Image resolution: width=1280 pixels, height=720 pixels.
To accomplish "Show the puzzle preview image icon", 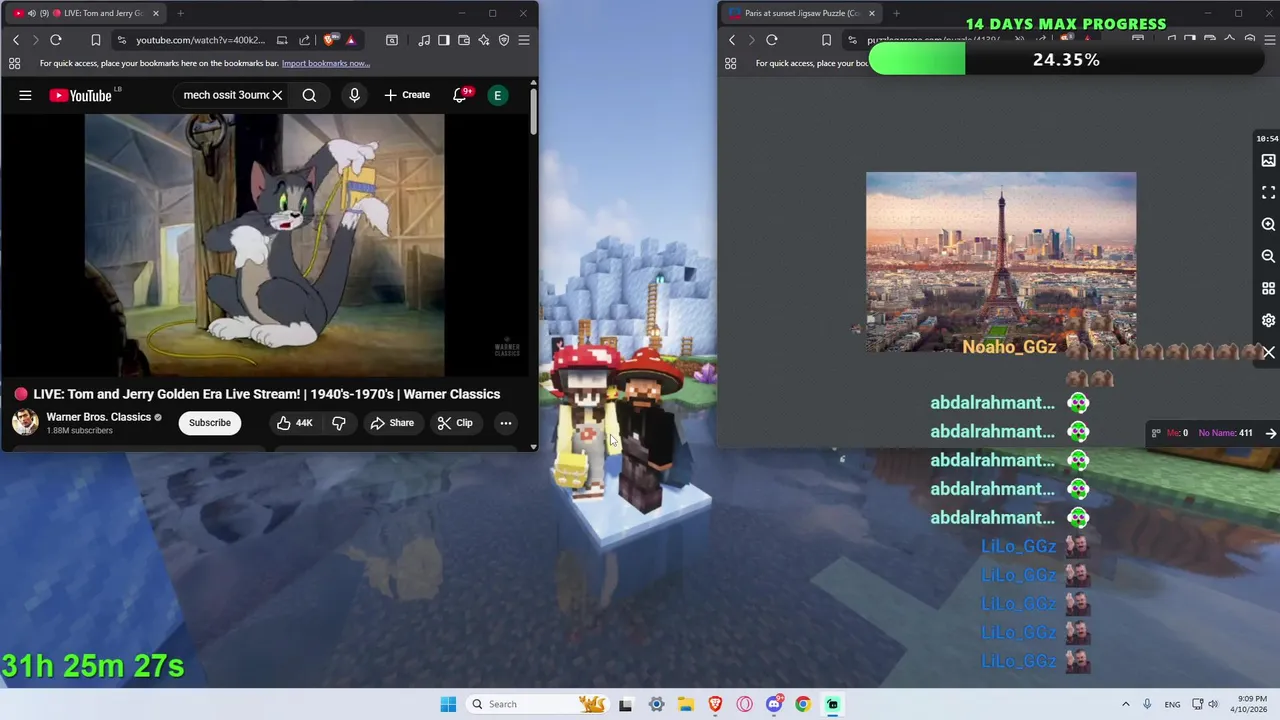I will [x=1268, y=161].
